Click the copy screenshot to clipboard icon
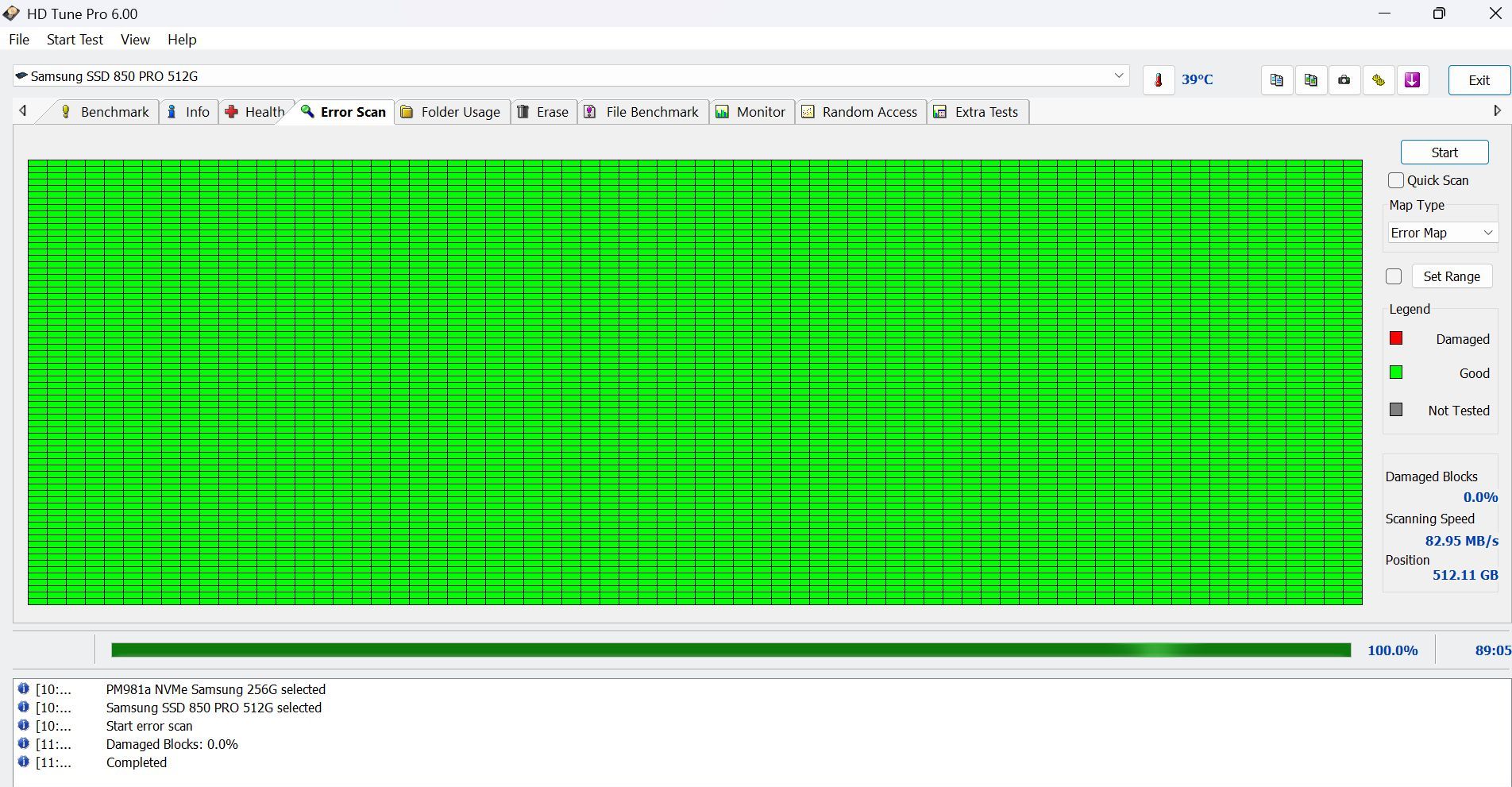Image resolution: width=1512 pixels, height=787 pixels. [x=1310, y=80]
